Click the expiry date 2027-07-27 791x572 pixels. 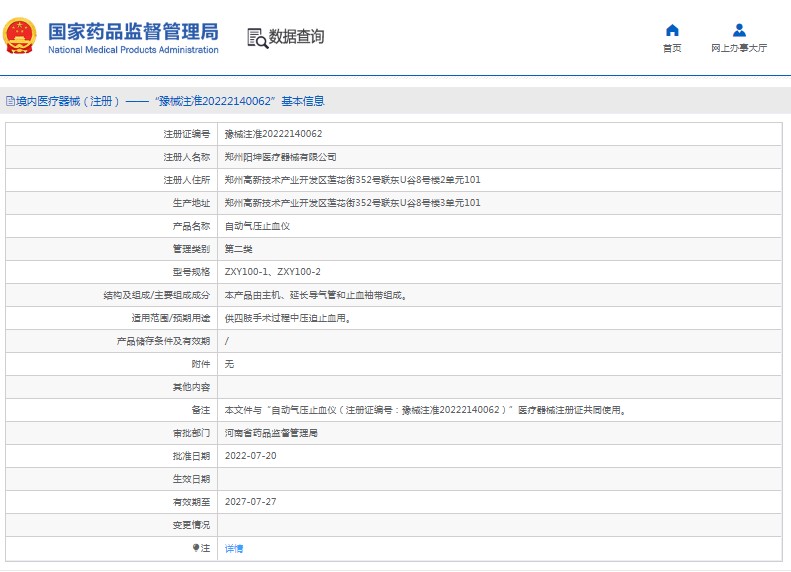tap(250, 502)
